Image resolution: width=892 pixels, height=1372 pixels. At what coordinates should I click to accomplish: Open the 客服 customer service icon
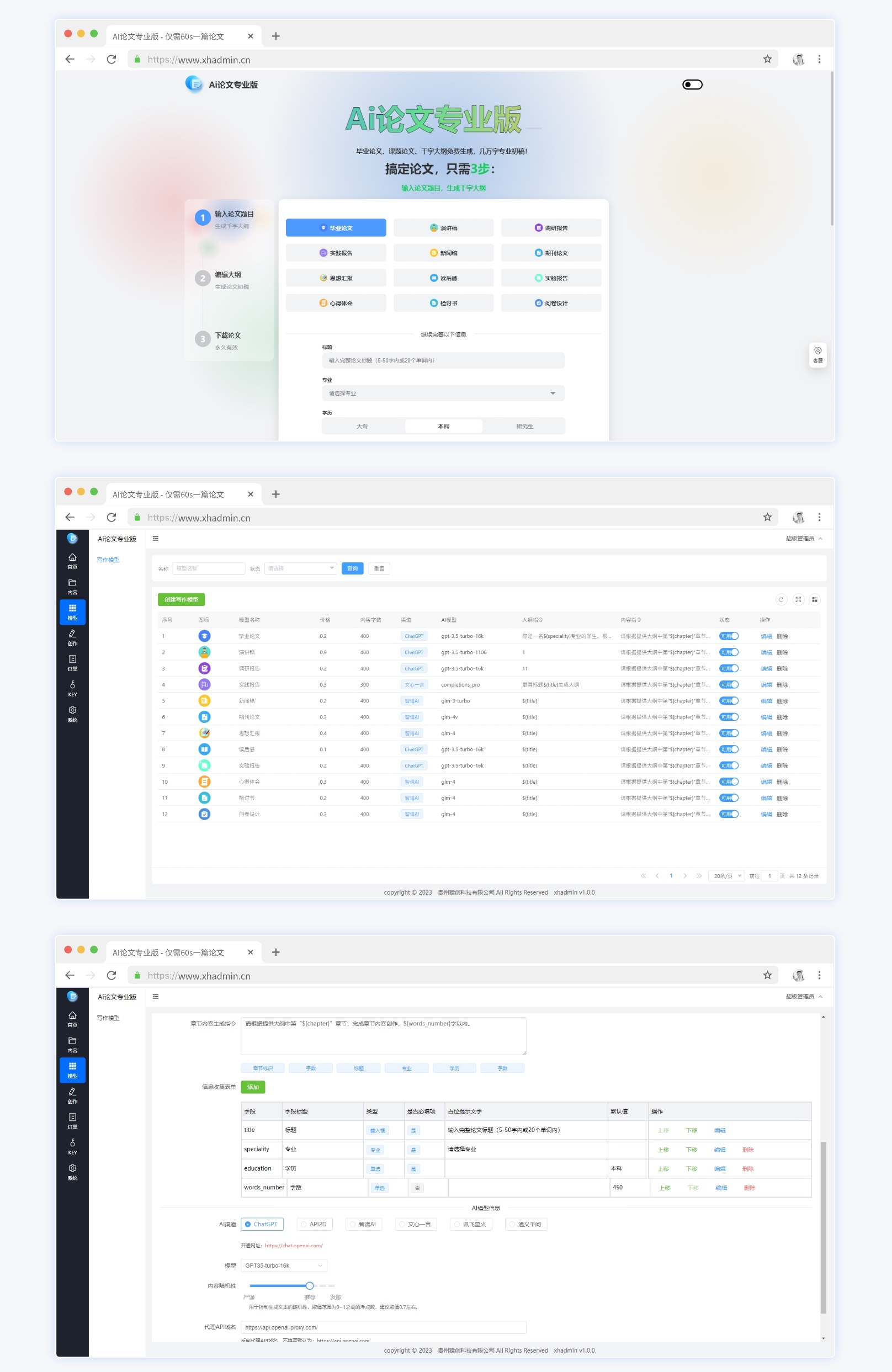point(817,354)
